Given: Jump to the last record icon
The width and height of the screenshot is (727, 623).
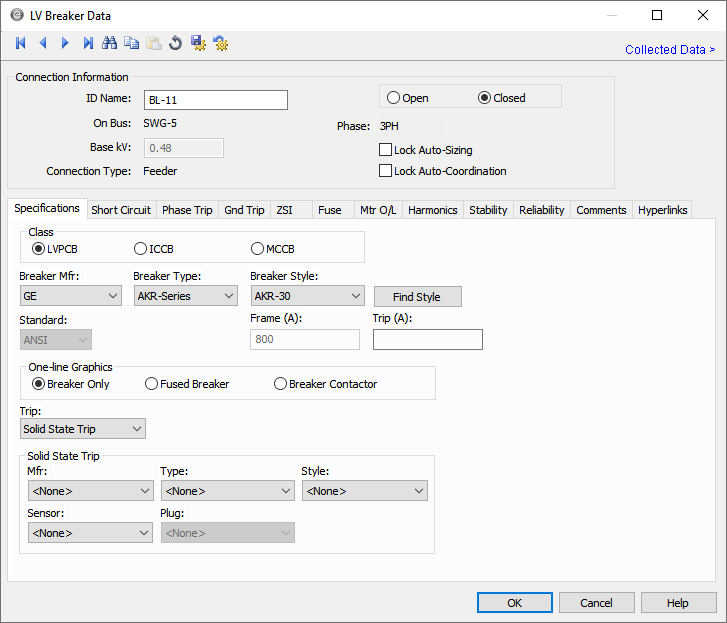Looking at the screenshot, I should (88, 43).
